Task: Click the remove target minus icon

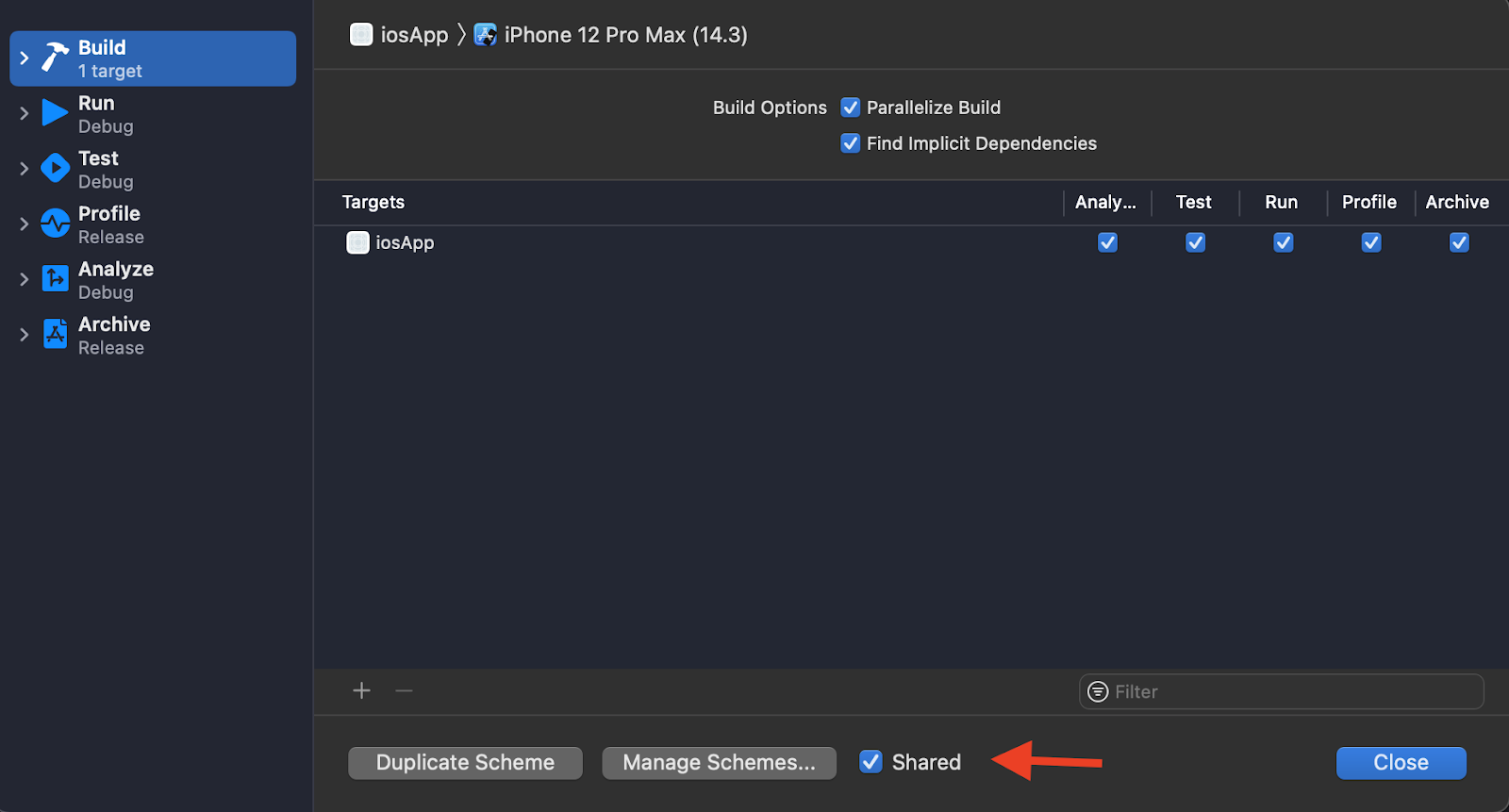Action: point(404,690)
